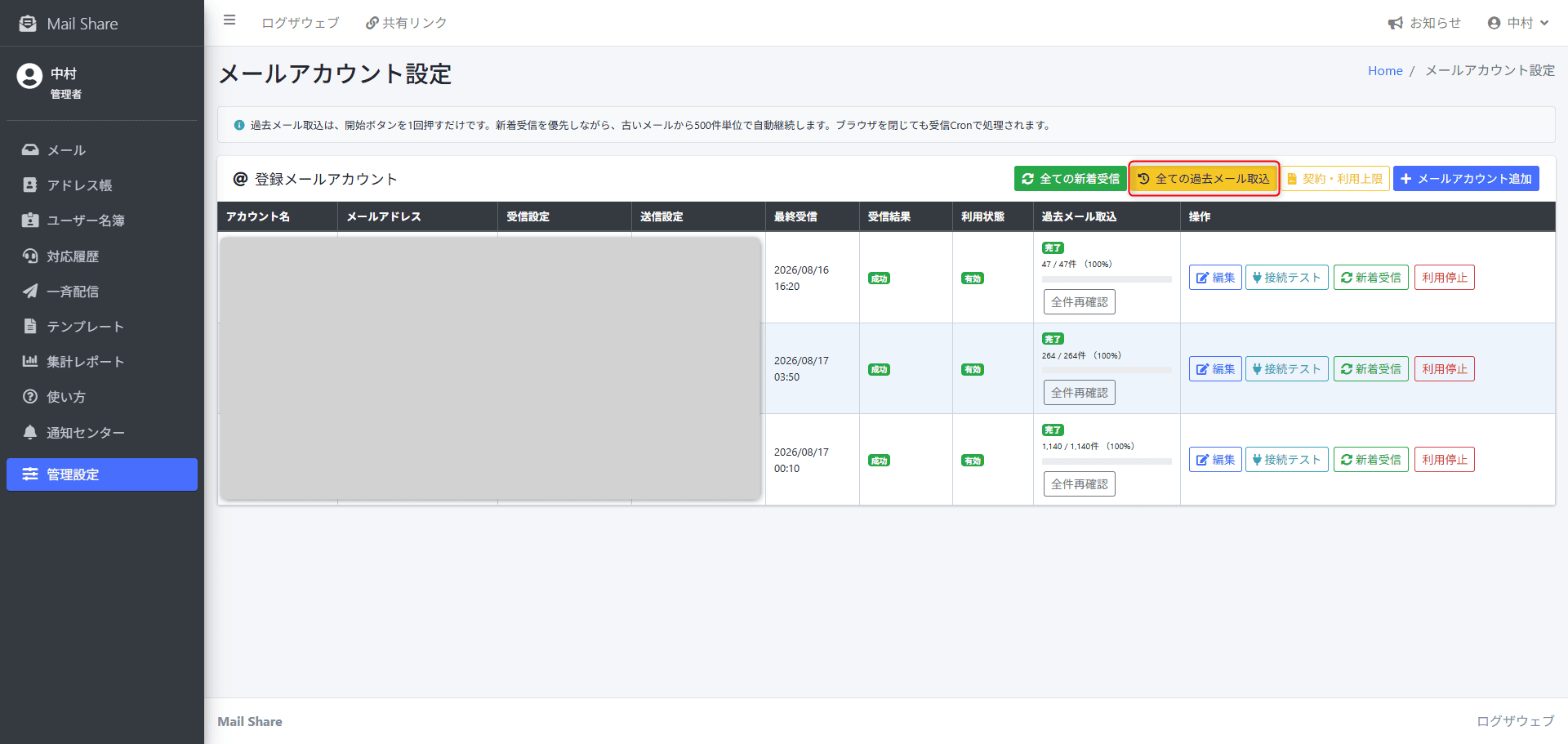Click the Home breadcrumb link
The image size is (1568, 744).
[x=1385, y=71]
